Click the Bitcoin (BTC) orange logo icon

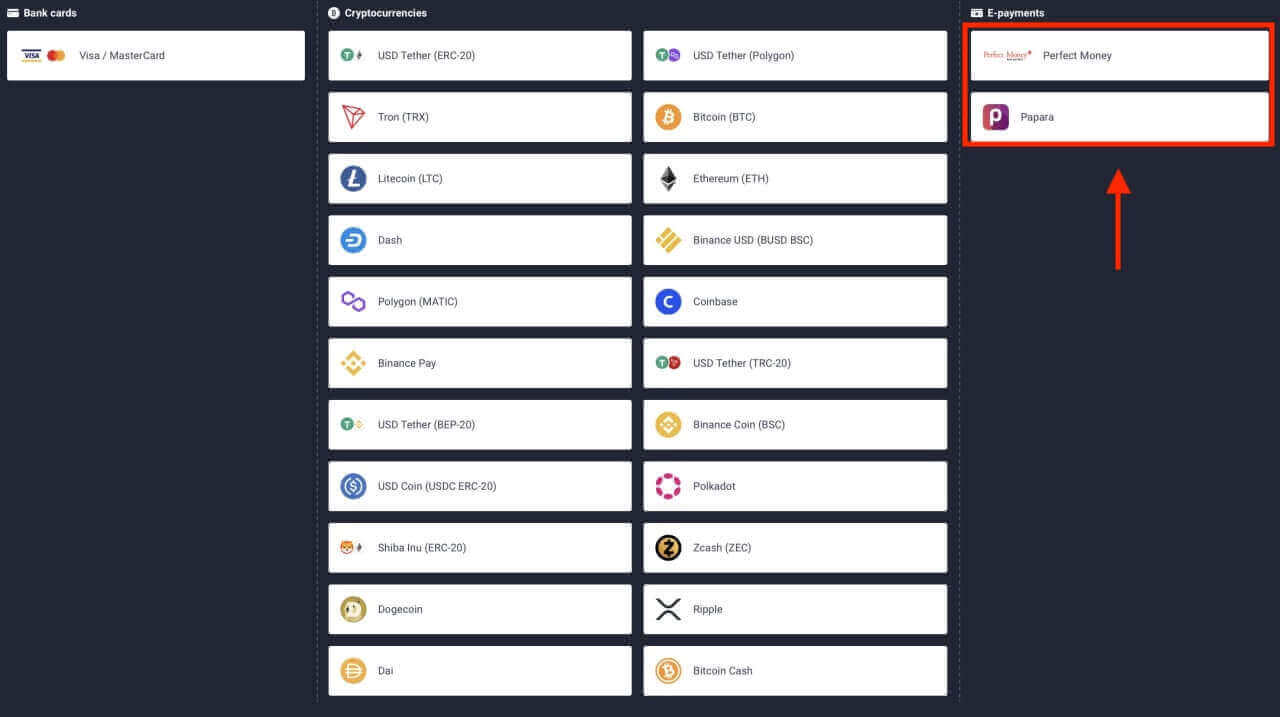pyautogui.click(x=668, y=117)
